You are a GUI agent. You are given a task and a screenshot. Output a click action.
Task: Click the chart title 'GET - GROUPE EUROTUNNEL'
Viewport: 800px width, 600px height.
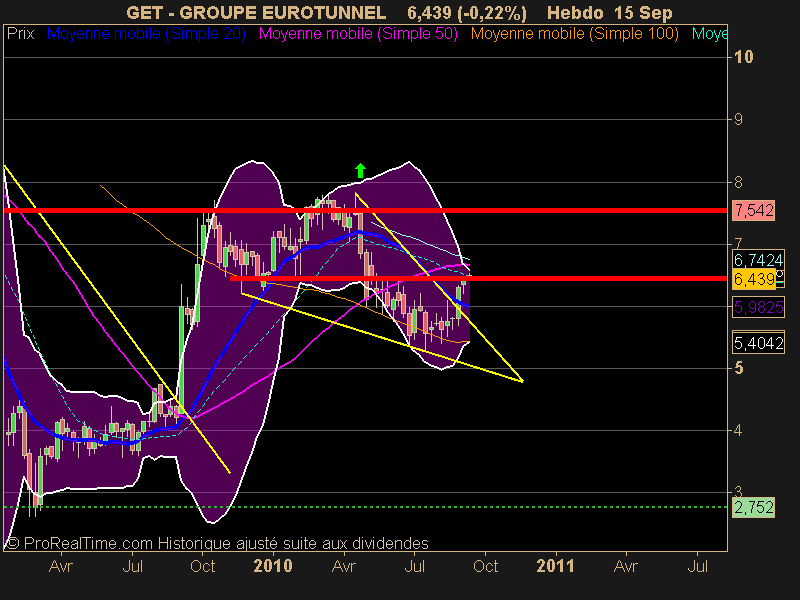[256, 12]
